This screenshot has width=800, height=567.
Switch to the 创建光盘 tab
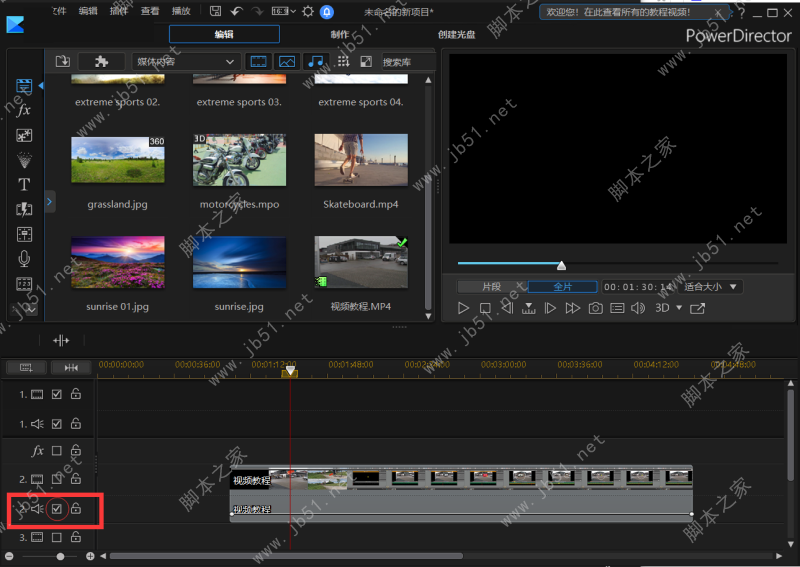coord(456,34)
